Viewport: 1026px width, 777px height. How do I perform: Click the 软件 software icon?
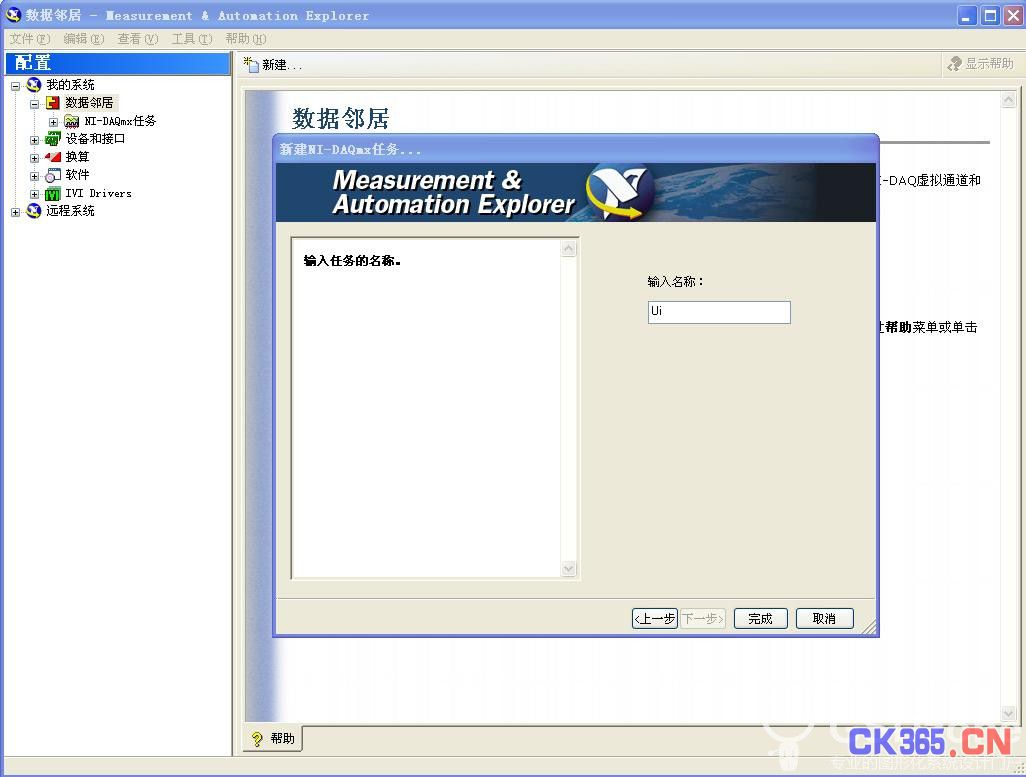(52, 175)
